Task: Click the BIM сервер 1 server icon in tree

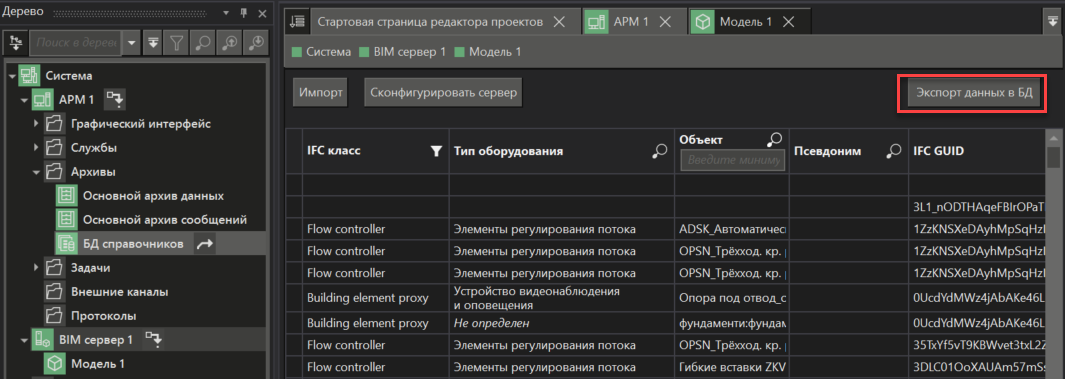Action: pyautogui.click(x=42, y=339)
